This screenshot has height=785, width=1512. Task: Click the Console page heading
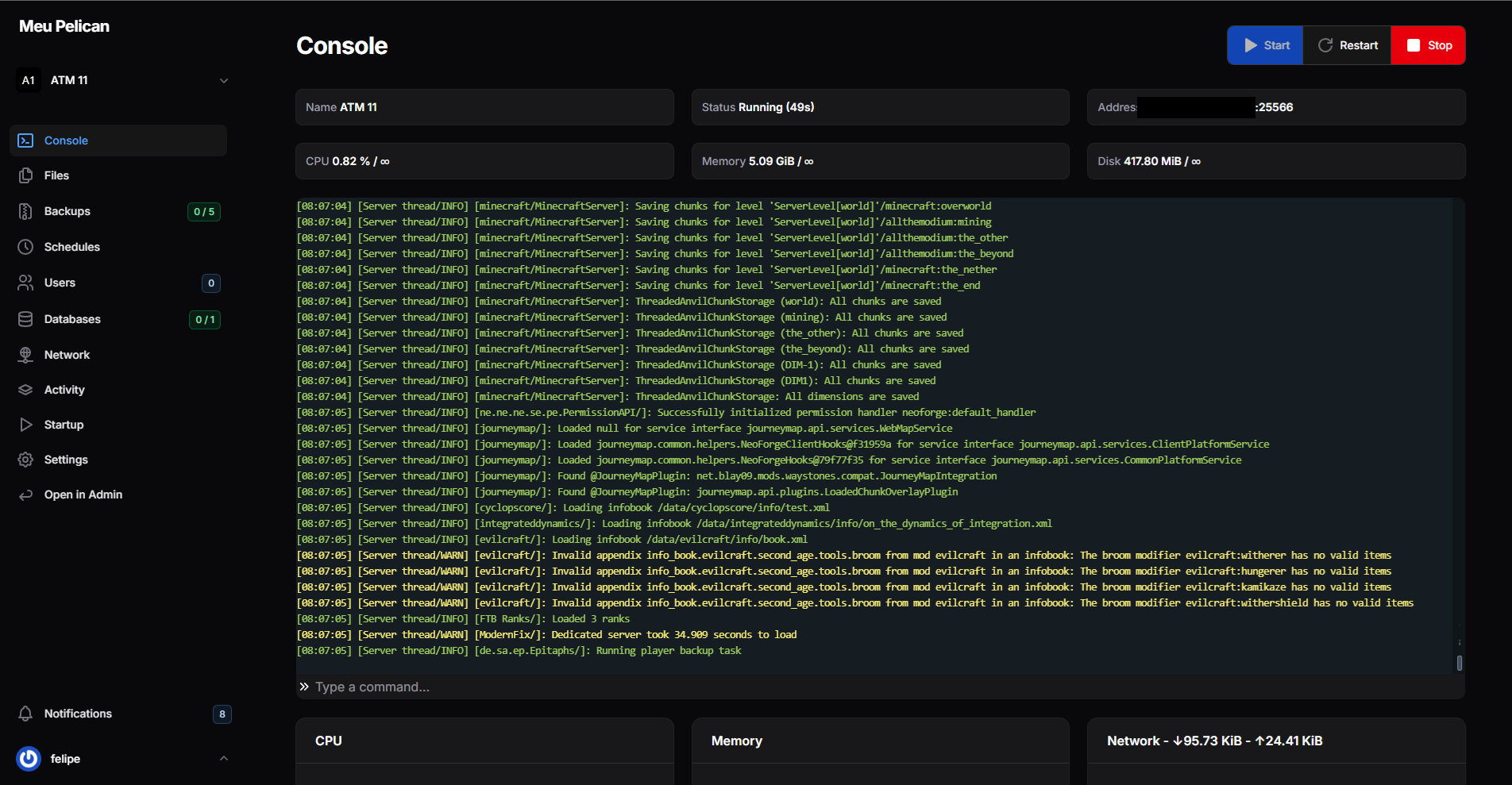coord(342,46)
